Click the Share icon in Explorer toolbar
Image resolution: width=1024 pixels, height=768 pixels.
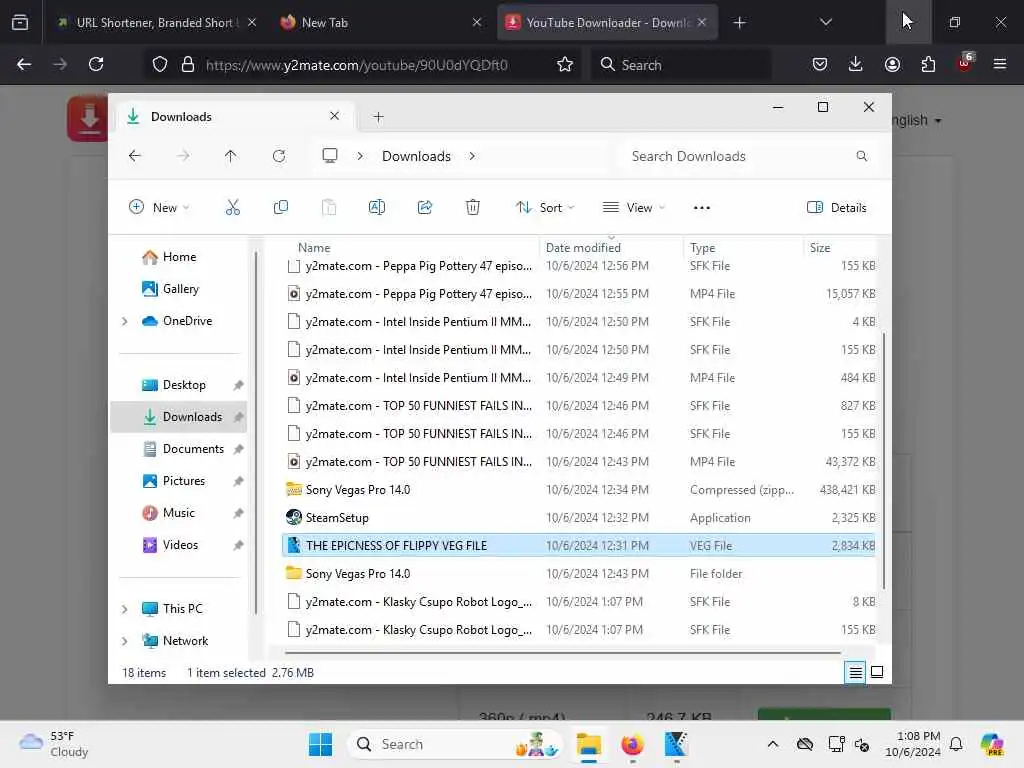(424, 208)
